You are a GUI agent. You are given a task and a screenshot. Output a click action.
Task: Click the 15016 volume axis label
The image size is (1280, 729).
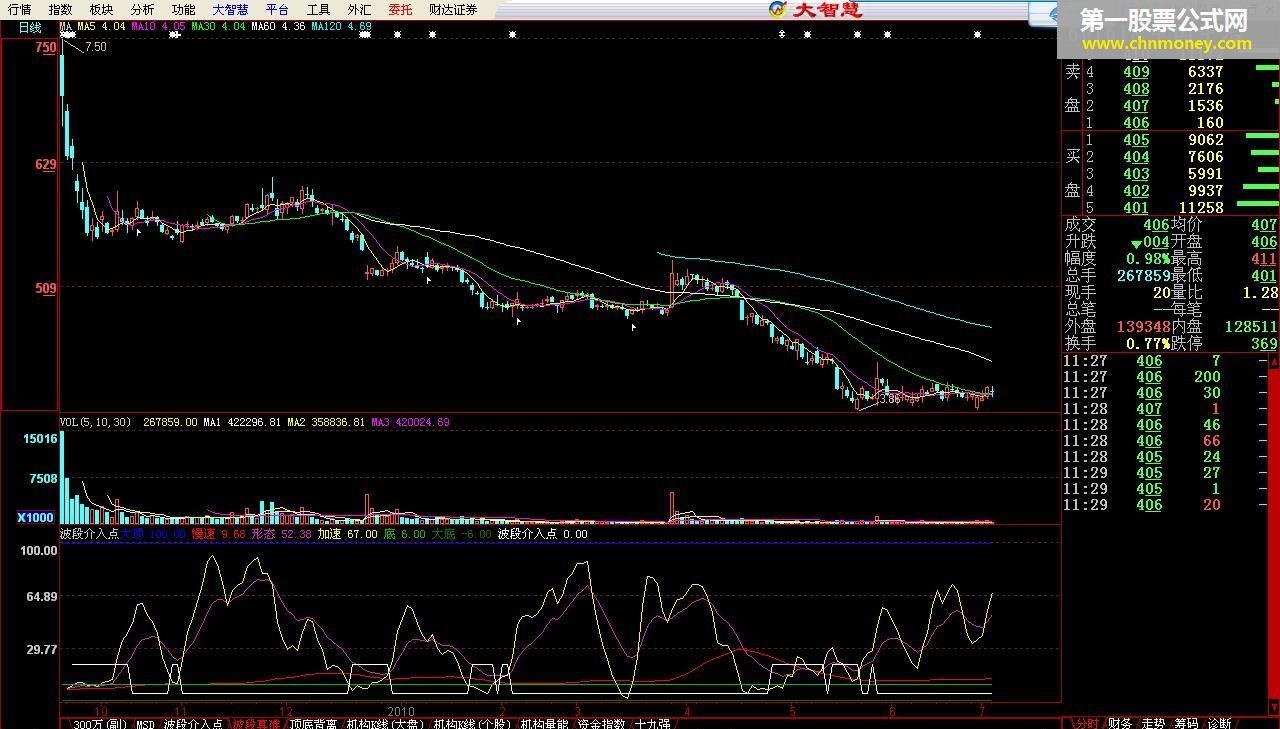40,439
